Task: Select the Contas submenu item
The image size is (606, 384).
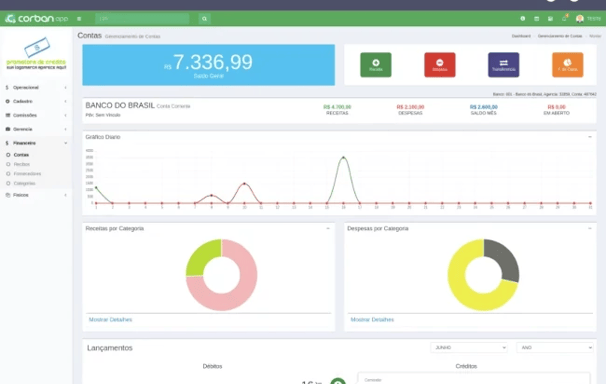Action: (21, 155)
